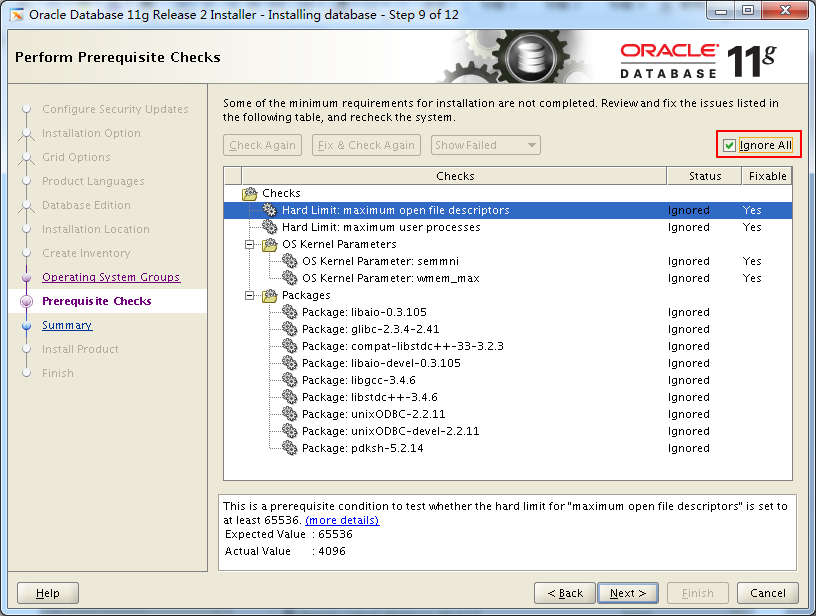Select Package: unixODBC-devel-2.2.11 row
The height and width of the screenshot is (616, 816).
(x=508, y=431)
